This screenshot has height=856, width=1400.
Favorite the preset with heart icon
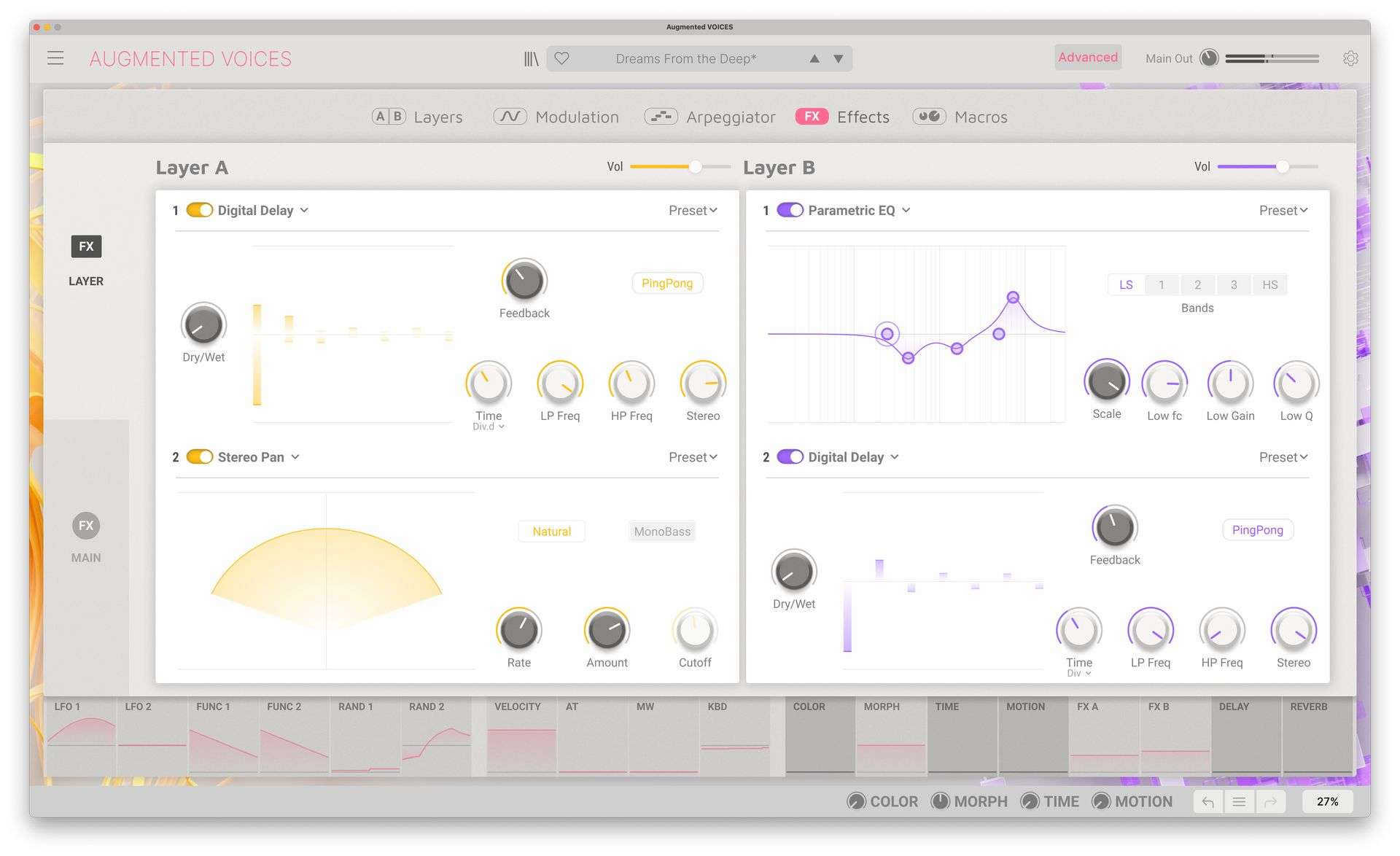click(561, 58)
